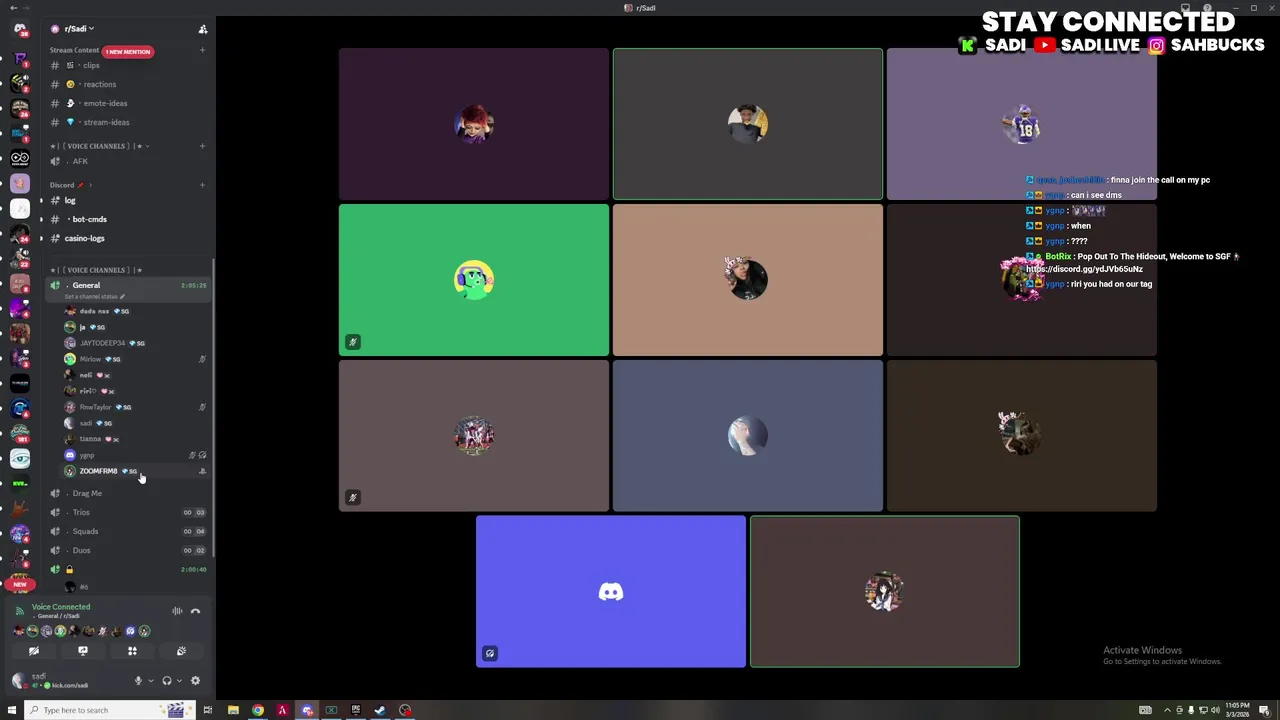Open activities launcher in voice panel
The width and height of the screenshot is (1280, 720).
click(x=132, y=651)
